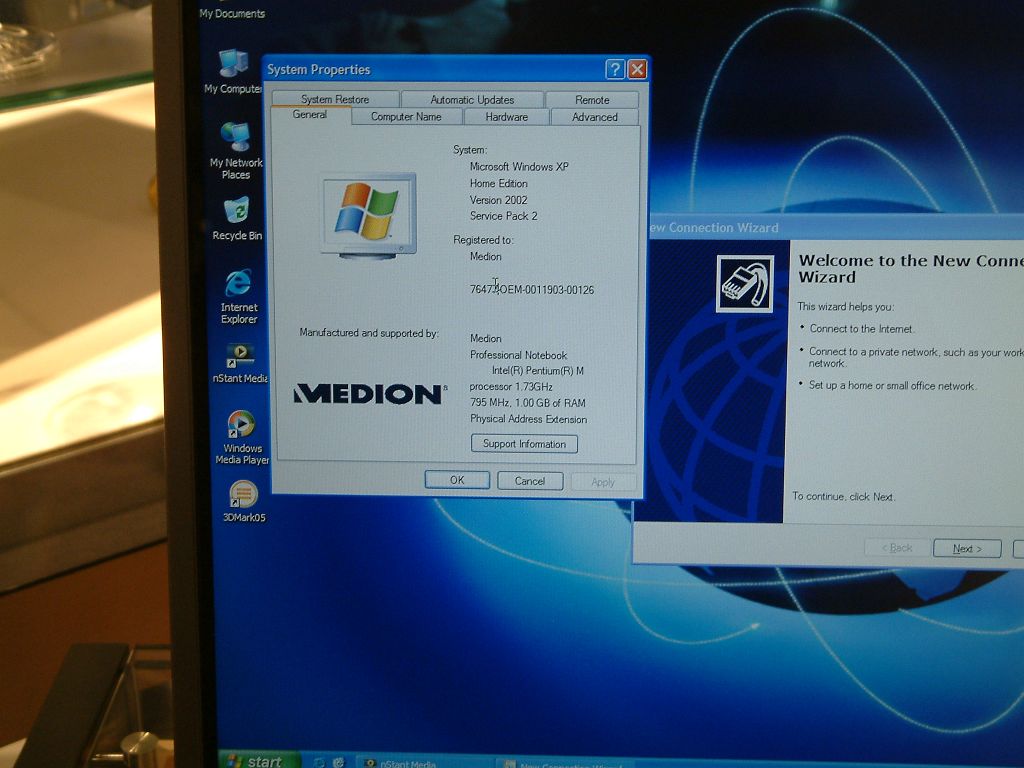Cancel the System Properties dialog

tap(530, 481)
